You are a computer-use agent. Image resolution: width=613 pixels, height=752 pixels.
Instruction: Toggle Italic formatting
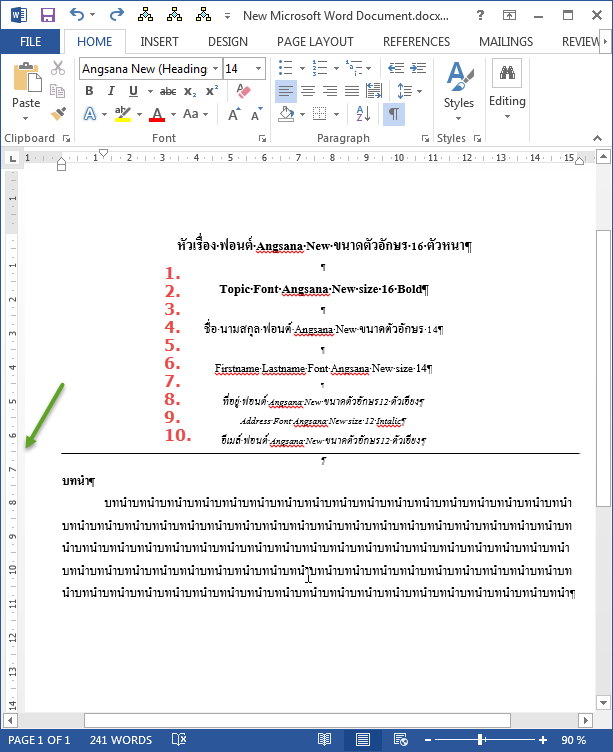point(111,91)
